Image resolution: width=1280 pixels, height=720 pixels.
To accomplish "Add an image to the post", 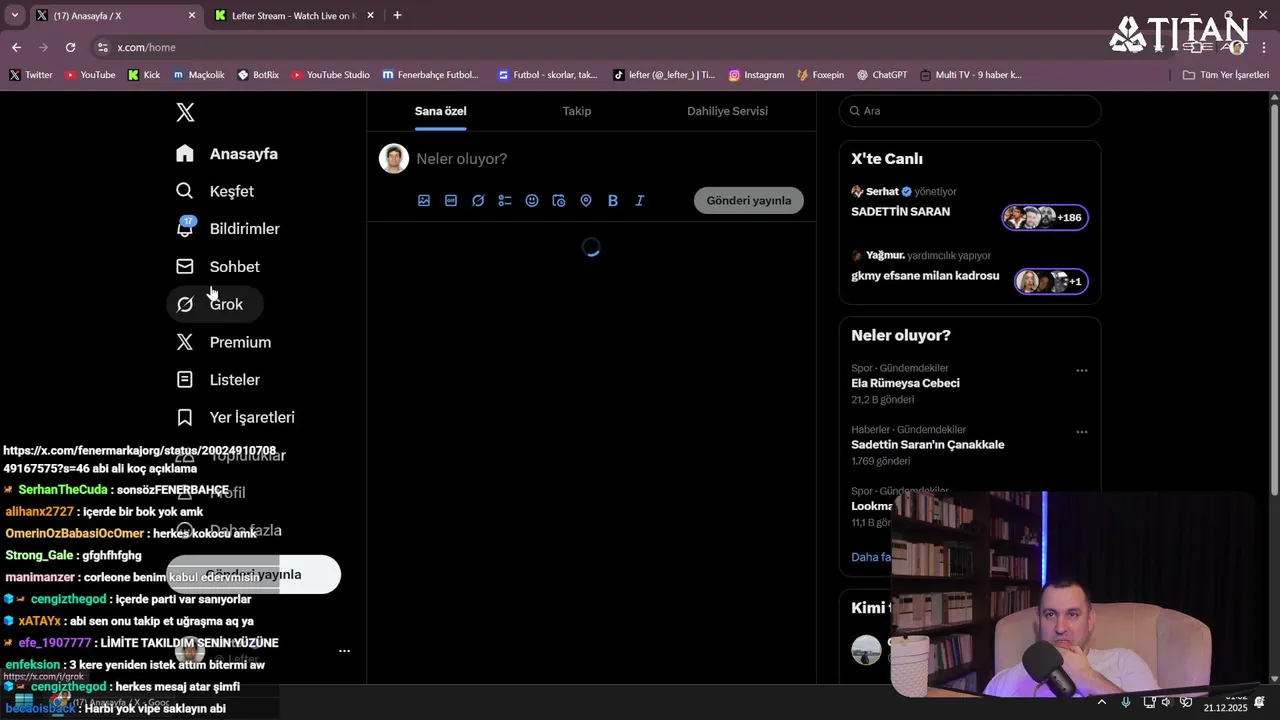I will pyautogui.click(x=424, y=200).
